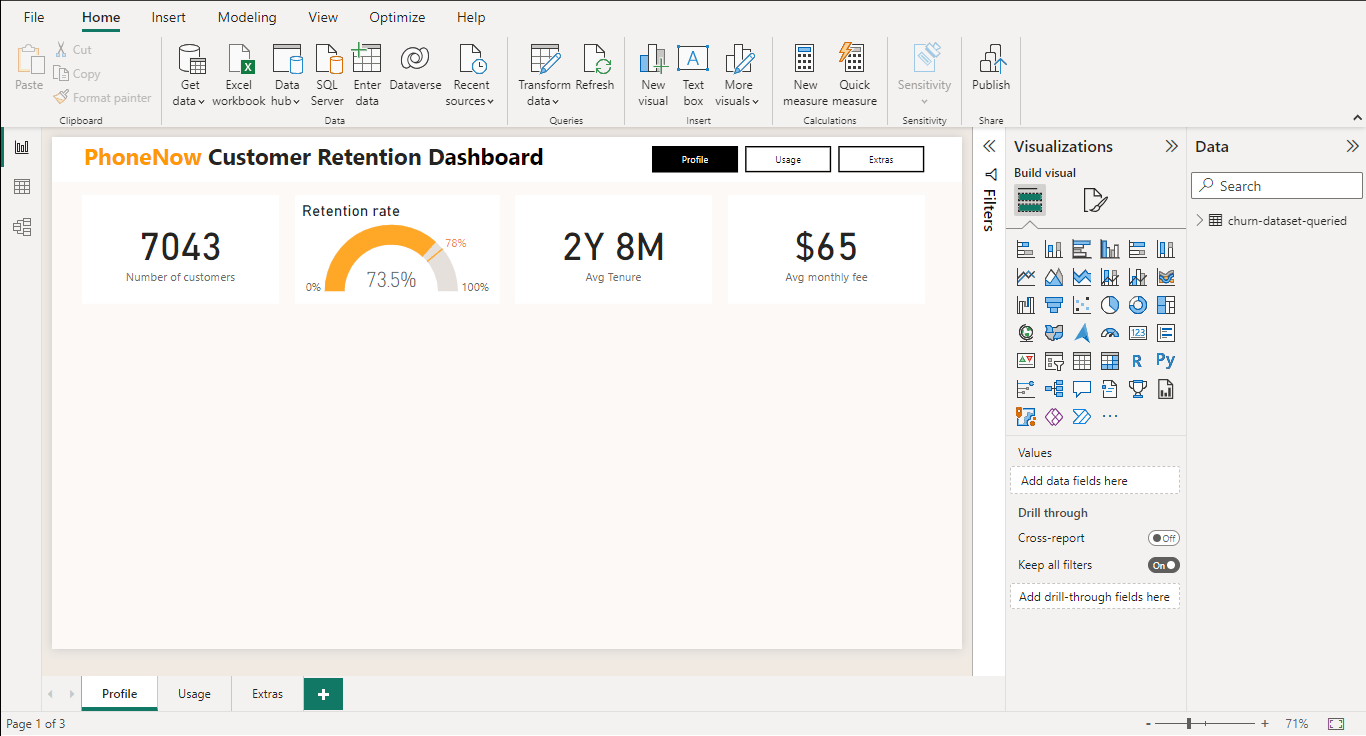Click the Extras navigation button on dashboard
Image resolution: width=1366 pixels, height=736 pixels.
click(x=881, y=159)
